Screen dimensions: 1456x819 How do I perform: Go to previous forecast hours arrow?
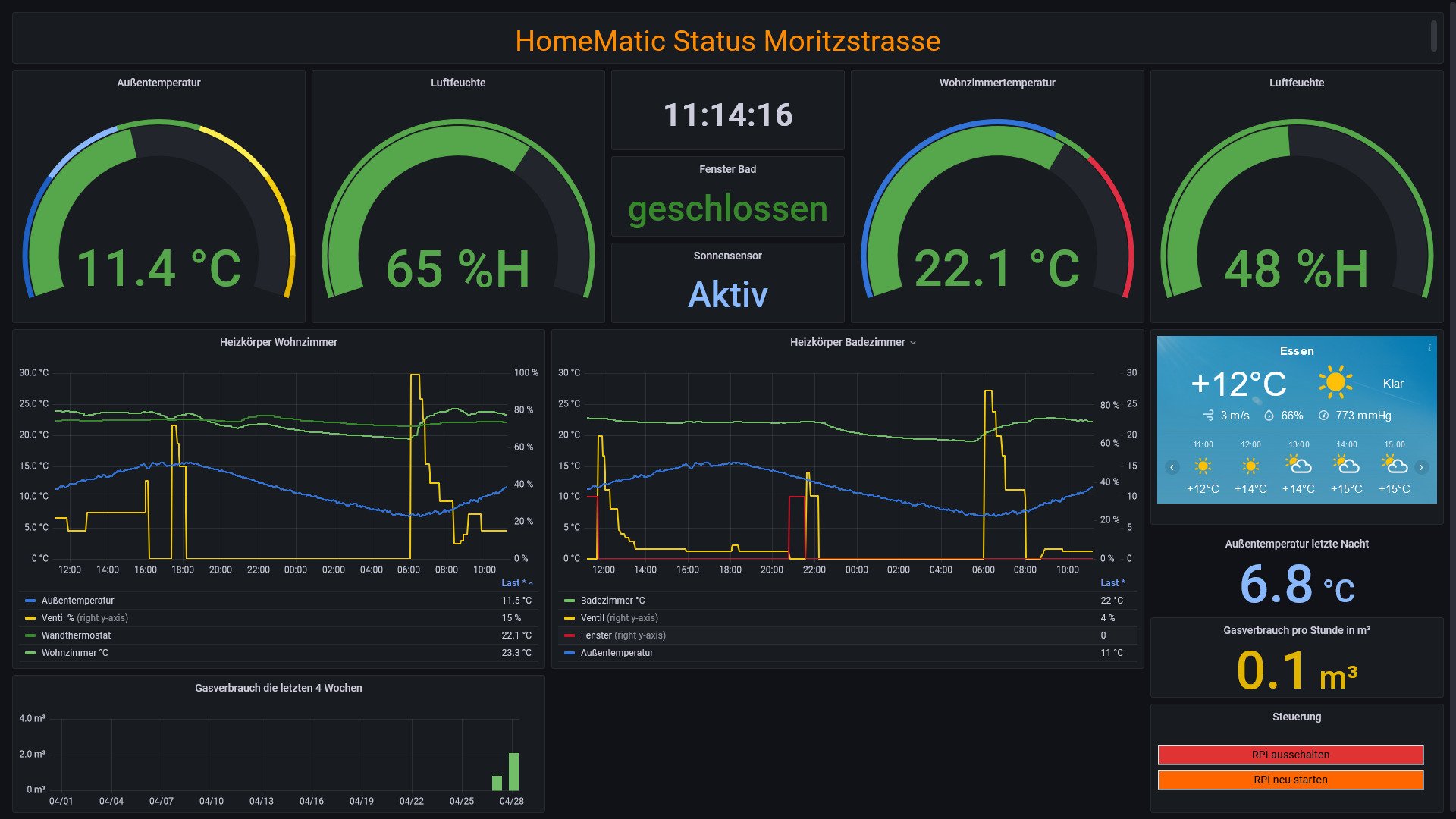[x=1172, y=468]
